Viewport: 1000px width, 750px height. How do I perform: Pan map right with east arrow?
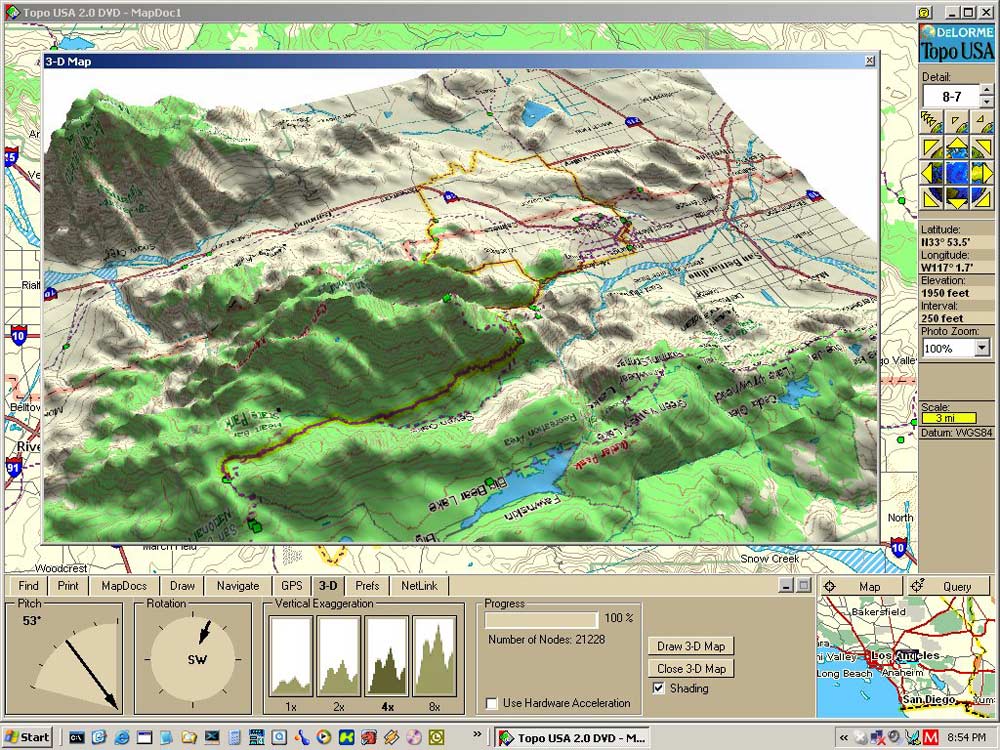982,173
